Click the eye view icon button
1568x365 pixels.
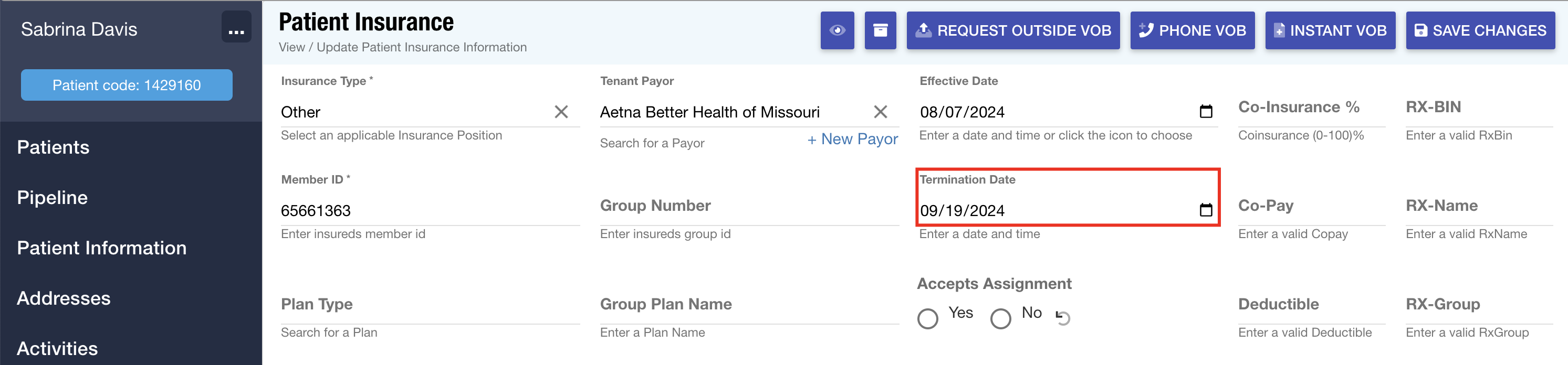(x=837, y=30)
